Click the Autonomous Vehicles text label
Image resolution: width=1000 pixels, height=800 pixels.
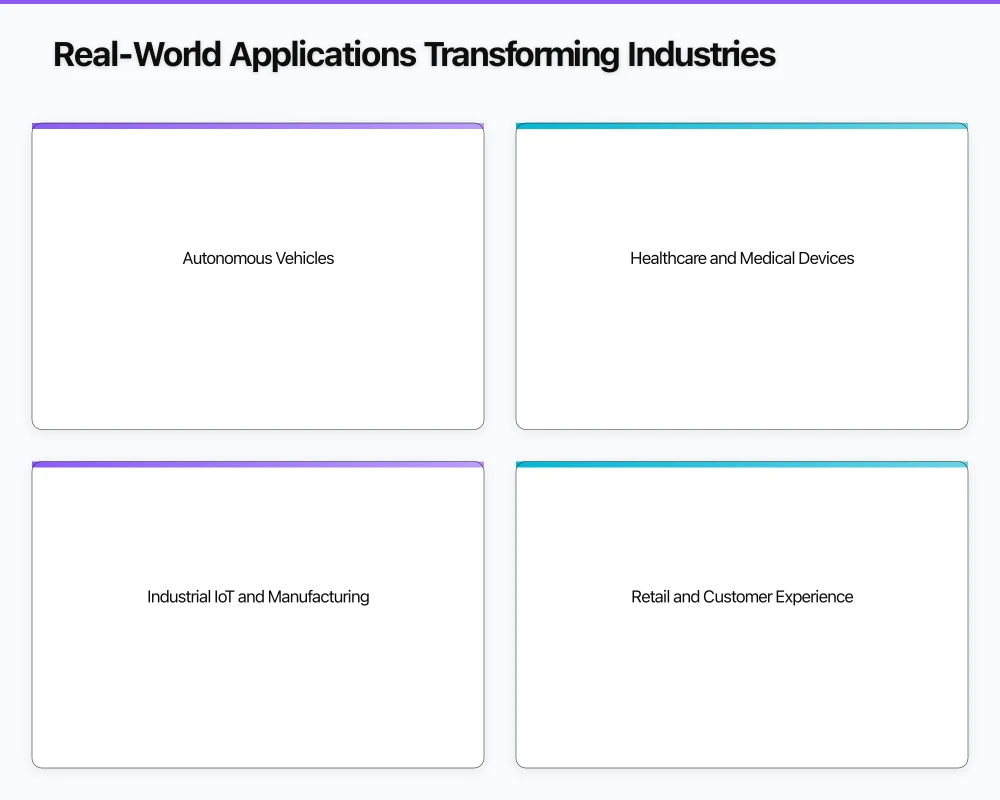(258, 258)
